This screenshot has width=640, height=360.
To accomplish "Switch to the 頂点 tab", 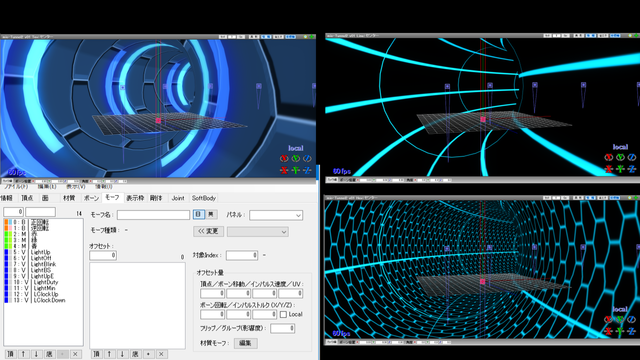I will (x=27, y=198).
